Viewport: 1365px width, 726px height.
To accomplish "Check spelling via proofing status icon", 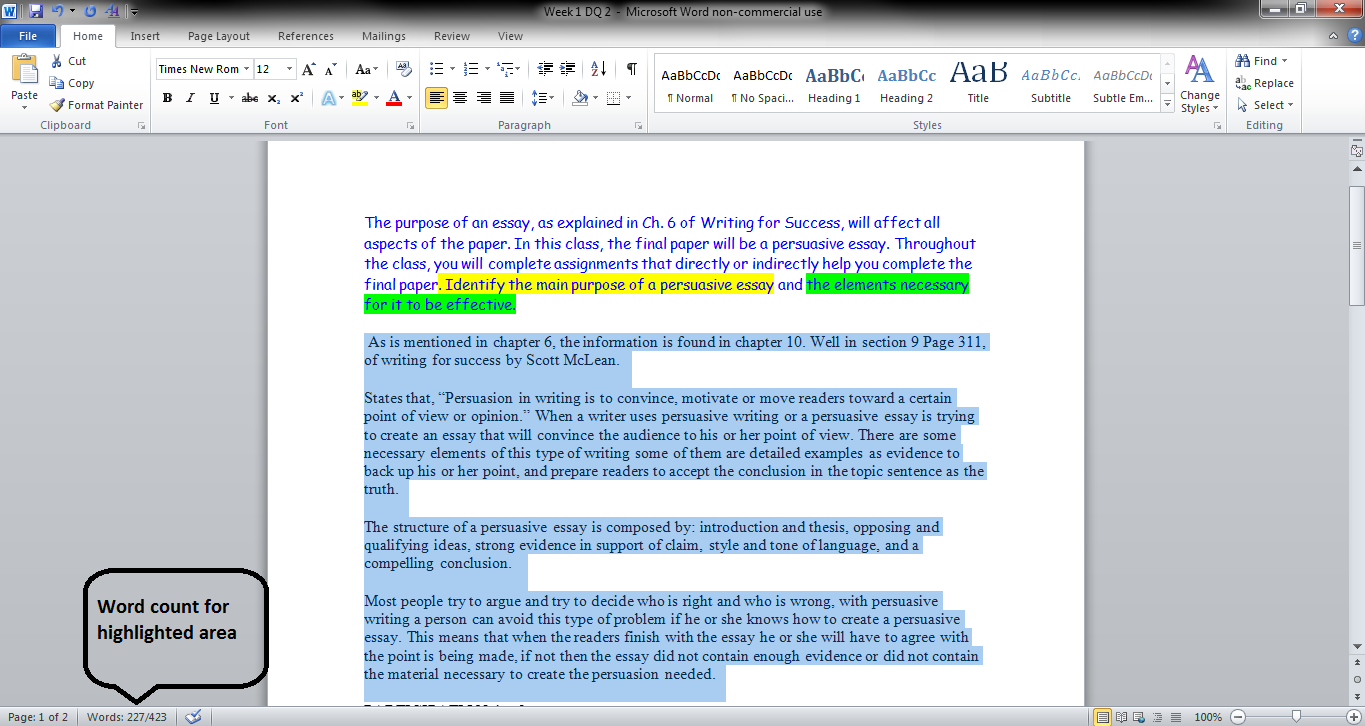I will (195, 716).
